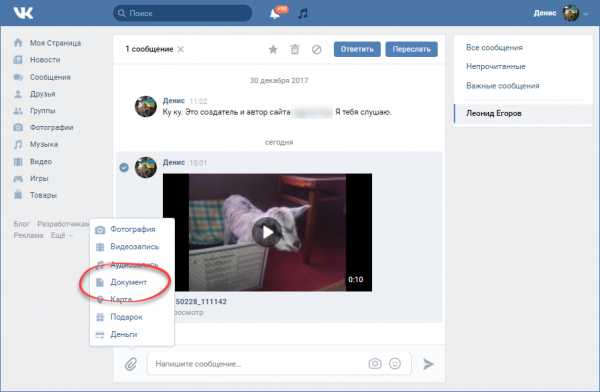This screenshot has height=392, width=600.
Task: Click the camera icon in message field
Action: click(375, 363)
